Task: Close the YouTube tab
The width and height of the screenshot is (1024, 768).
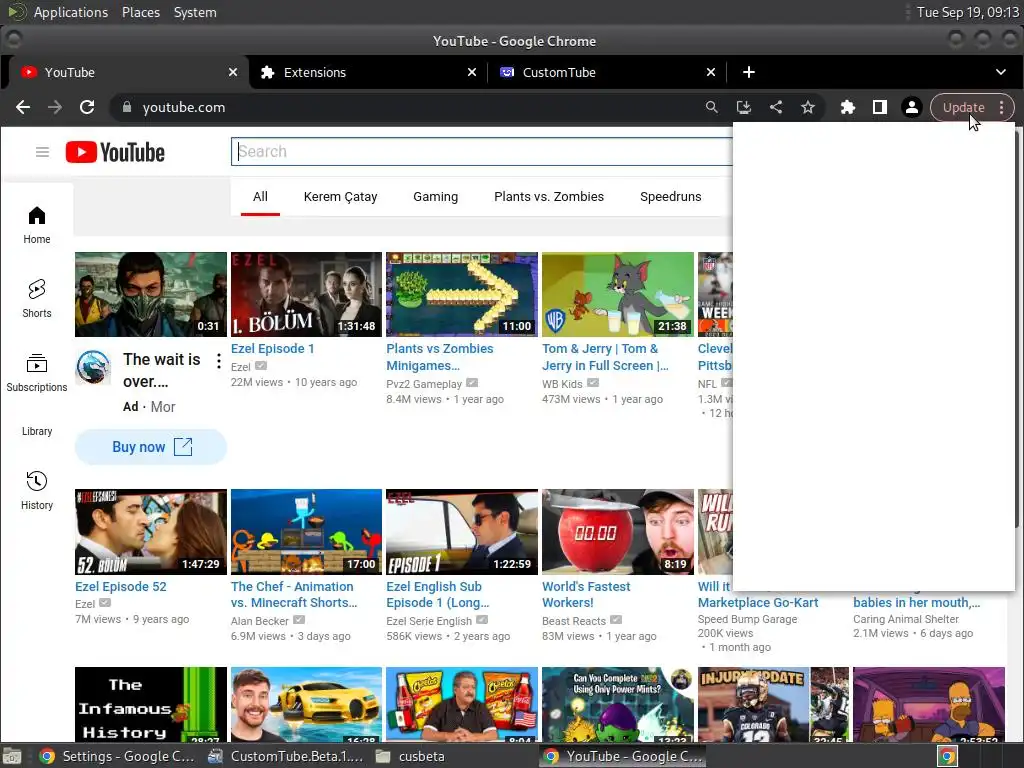Action: [233, 72]
